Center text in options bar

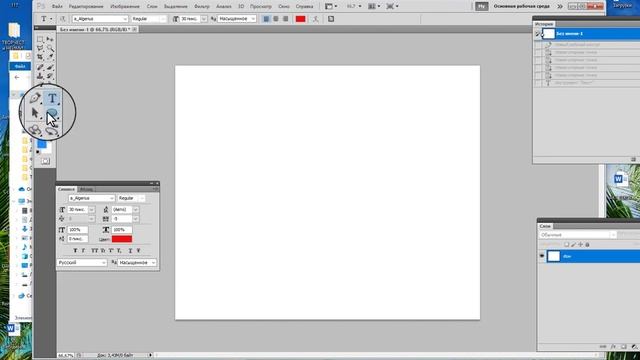point(276,19)
